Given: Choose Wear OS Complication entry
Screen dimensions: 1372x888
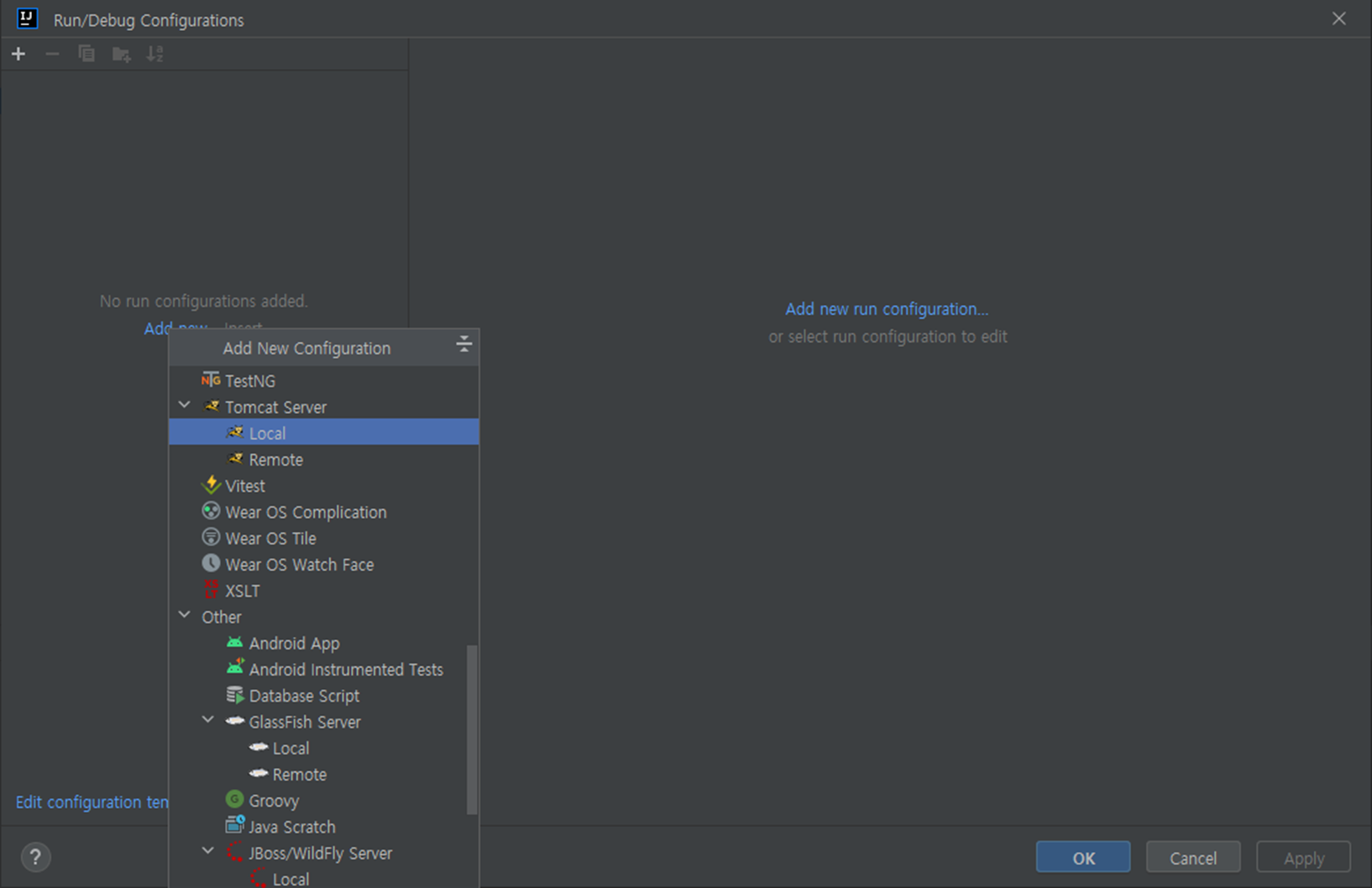Looking at the screenshot, I should (324, 512).
